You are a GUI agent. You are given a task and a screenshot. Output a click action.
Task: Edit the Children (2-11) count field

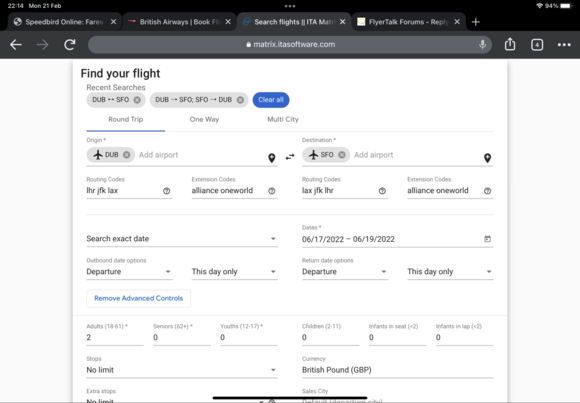(x=331, y=337)
